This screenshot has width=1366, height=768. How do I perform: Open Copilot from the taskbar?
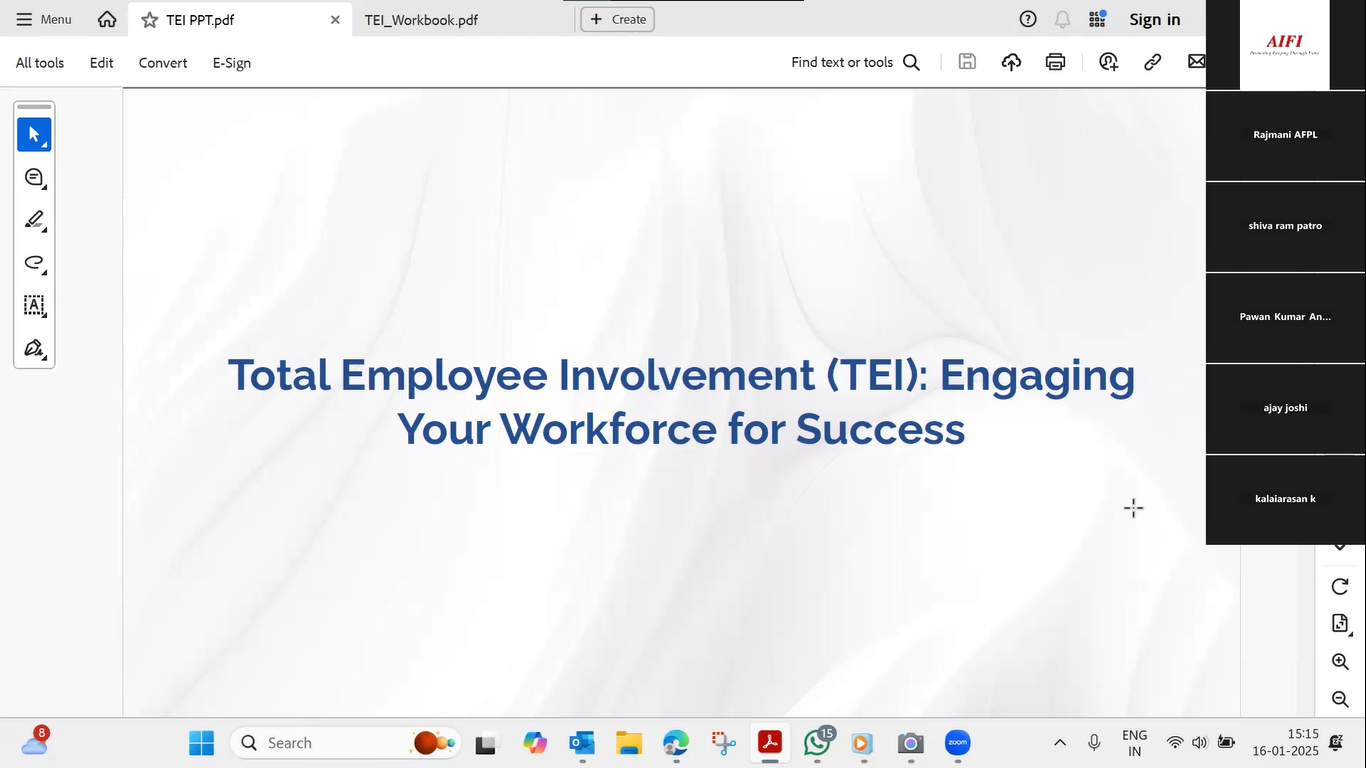(535, 743)
